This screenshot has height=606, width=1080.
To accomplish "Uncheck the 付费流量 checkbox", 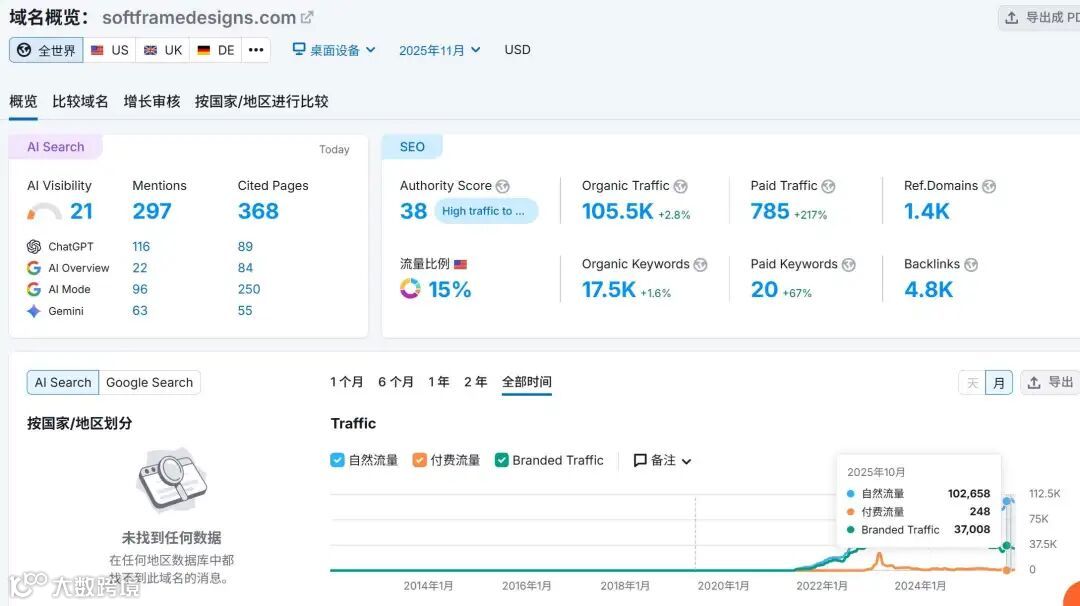I will point(419,460).
